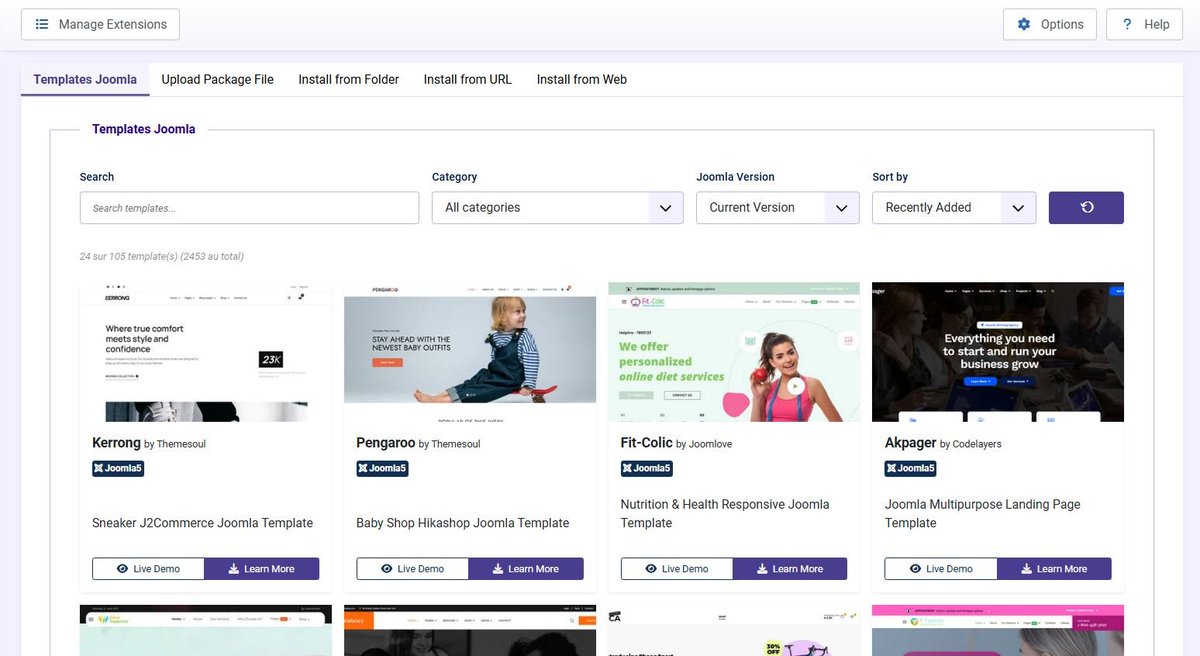Image resolution: width=1200 pixels, height=656 pixels.
Task: Click Live Demo for Fit-Colic
Action: (677, 569)
